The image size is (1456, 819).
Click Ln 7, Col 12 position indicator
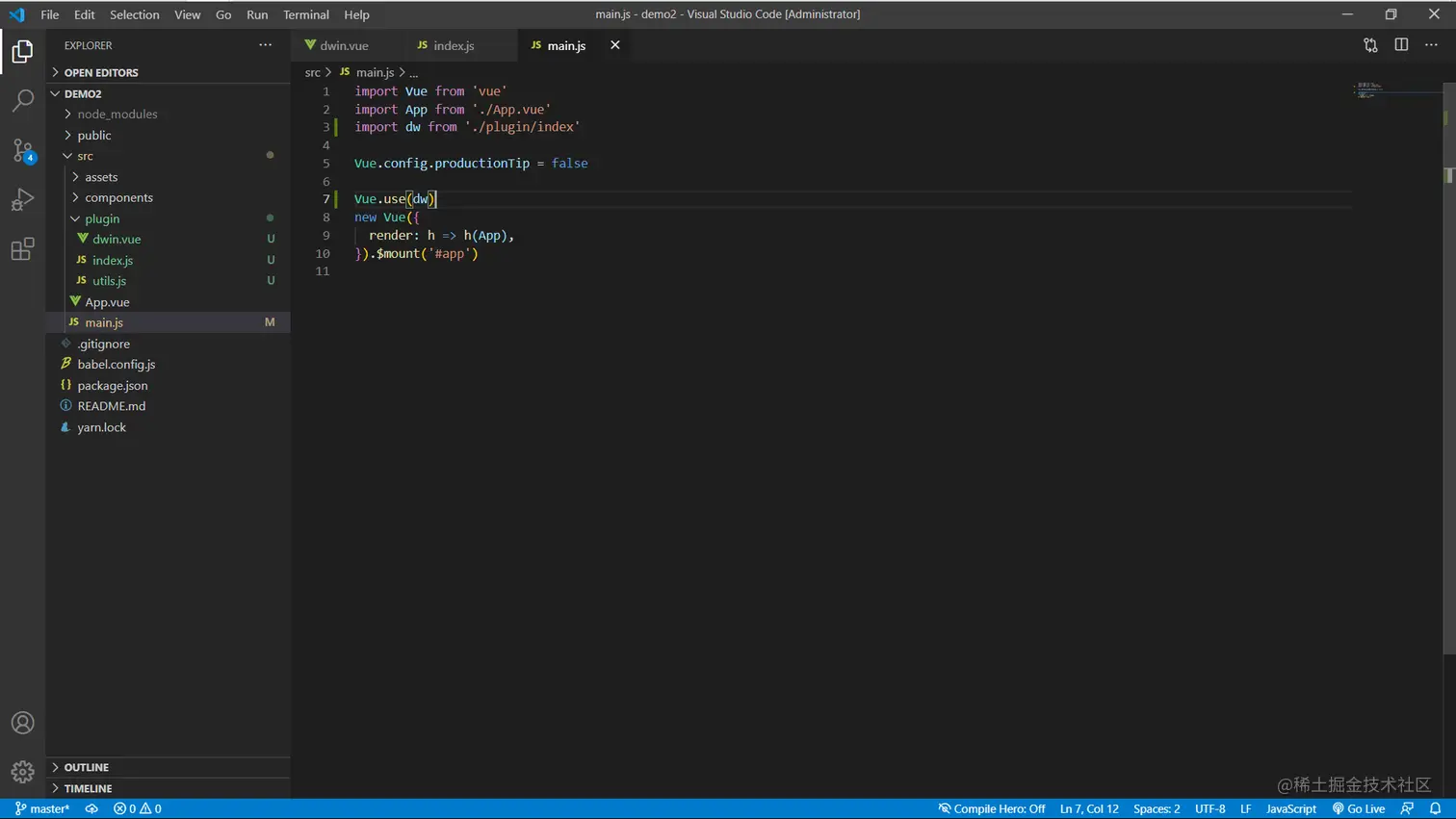tap(1089, 809)
